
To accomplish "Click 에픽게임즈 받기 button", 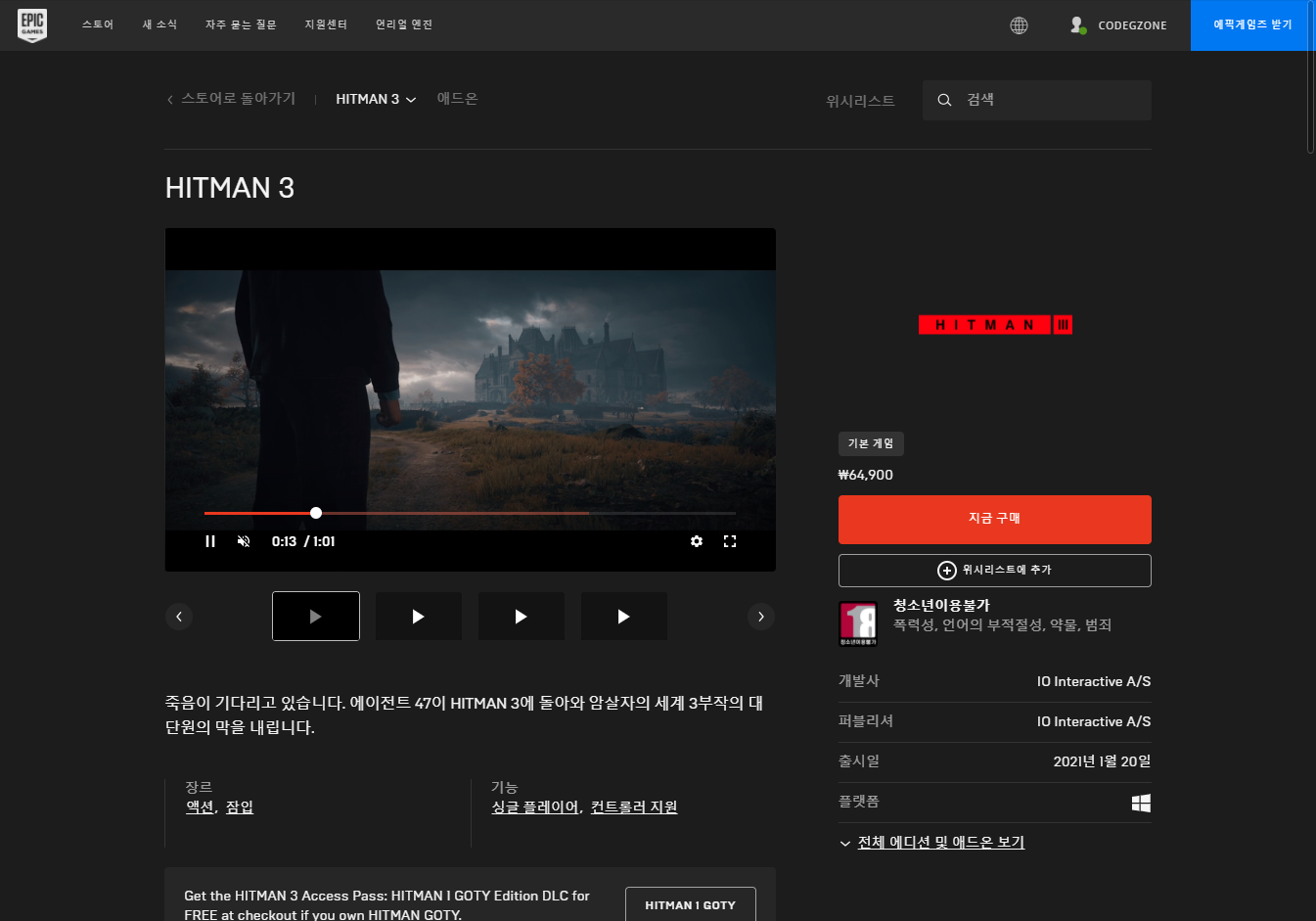I will (x=1252, y=25).
